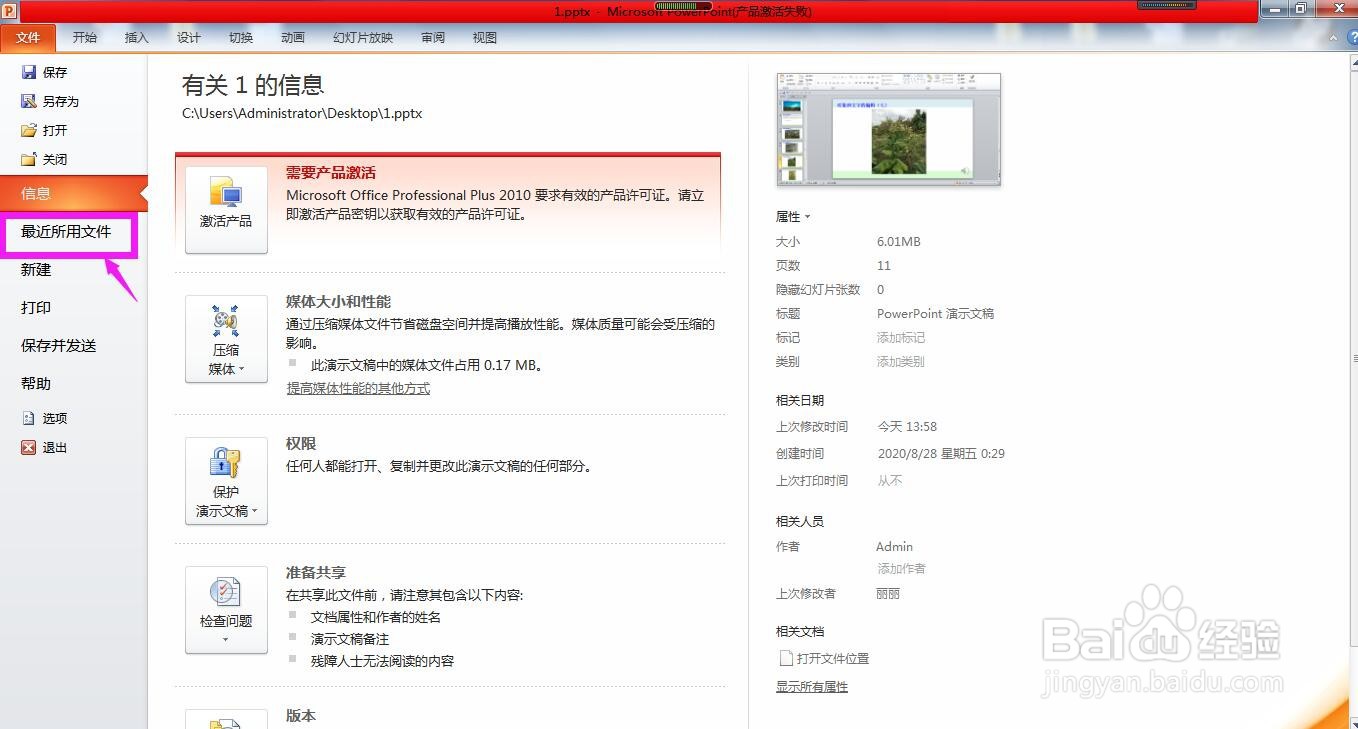
Task: Click the file path C:\Users\Administrator\Desktop\1.pptx
Action: click(302, 114)
